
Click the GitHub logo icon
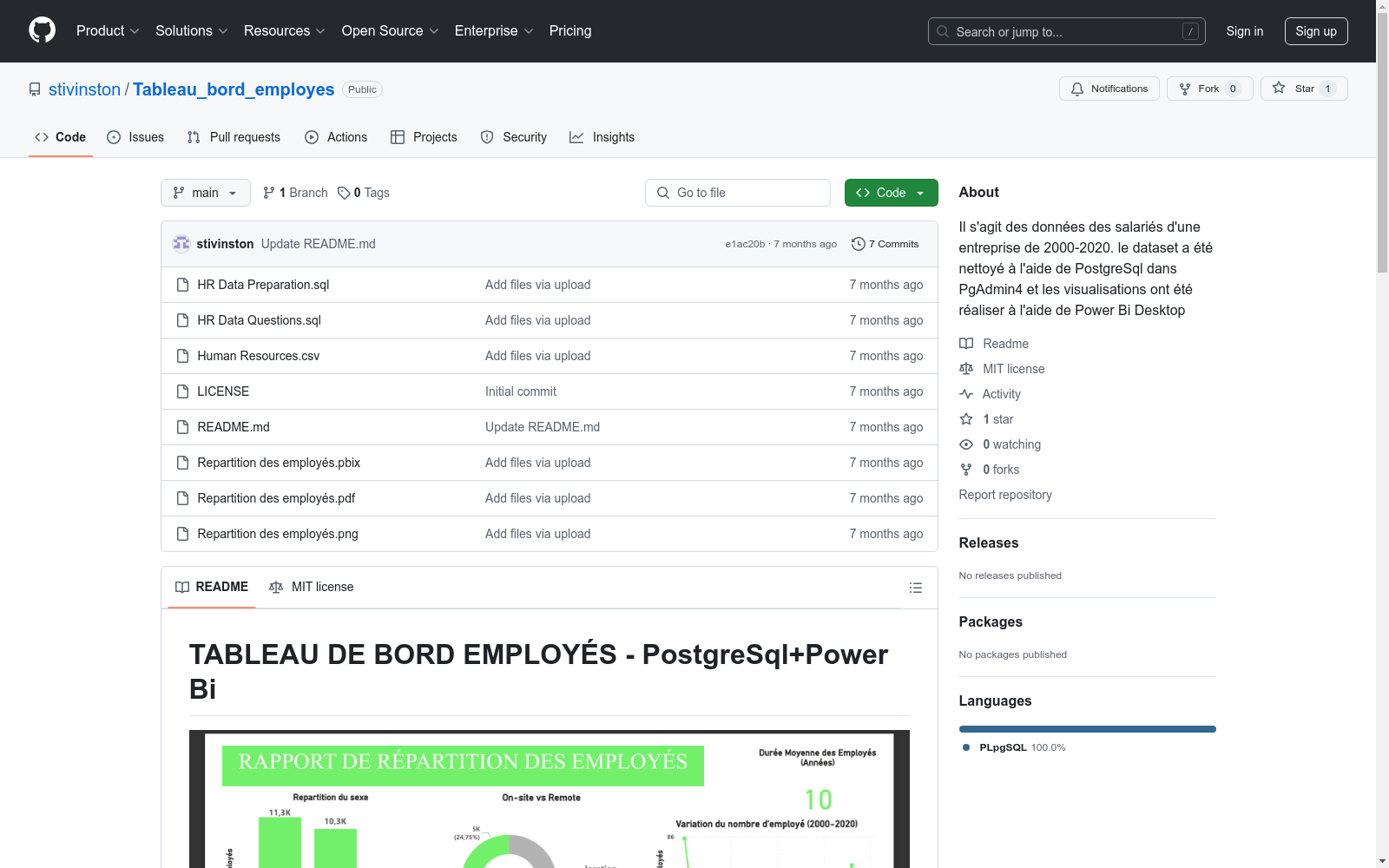click(42, 30)
